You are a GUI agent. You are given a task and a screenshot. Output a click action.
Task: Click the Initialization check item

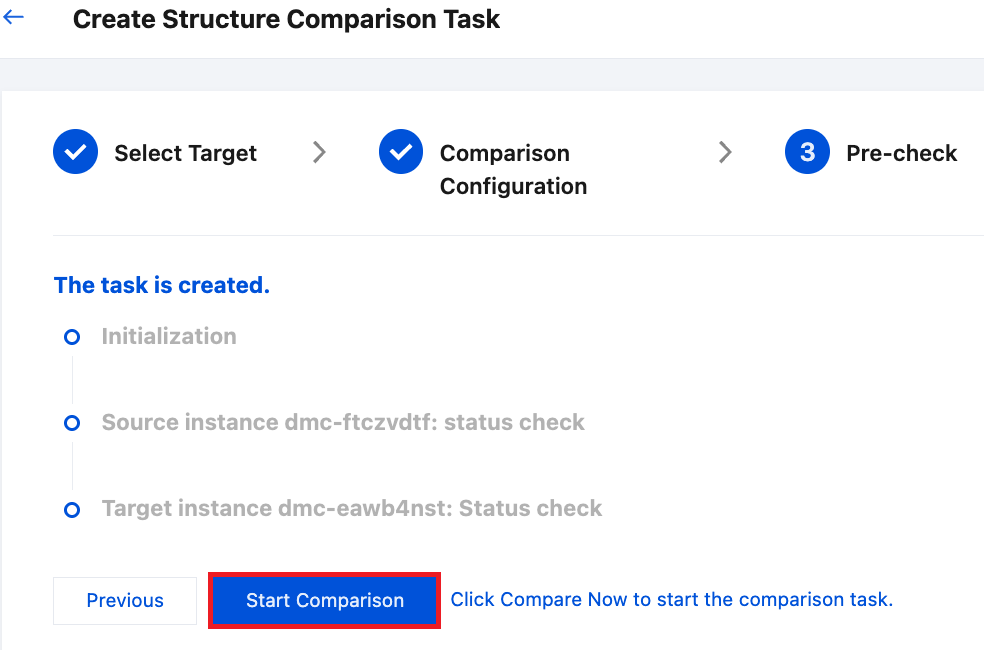pyautogui.click(x=169, y=336)
